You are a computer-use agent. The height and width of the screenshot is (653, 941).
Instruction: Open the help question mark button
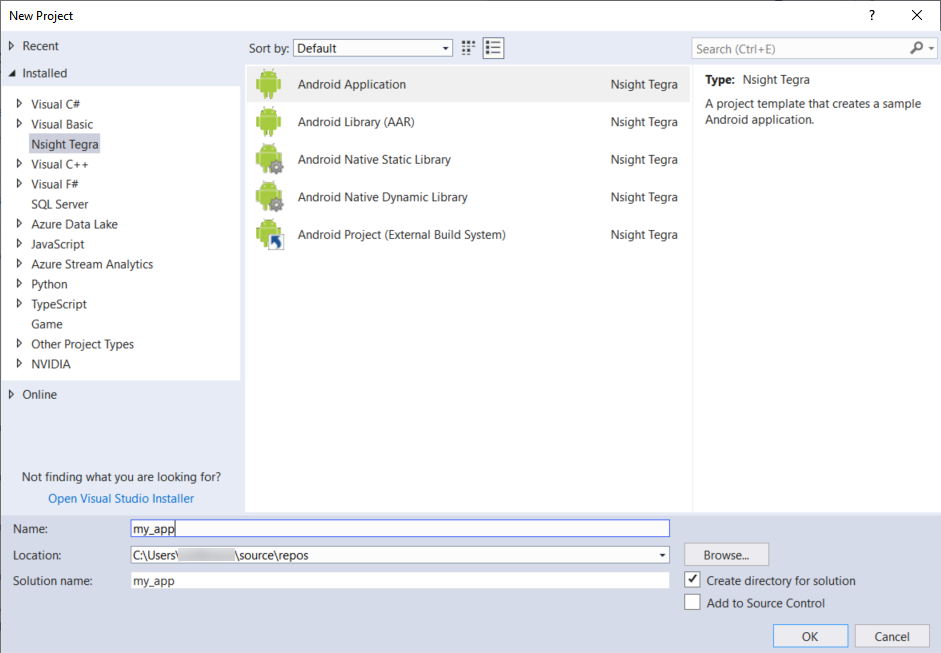[872, 16]
